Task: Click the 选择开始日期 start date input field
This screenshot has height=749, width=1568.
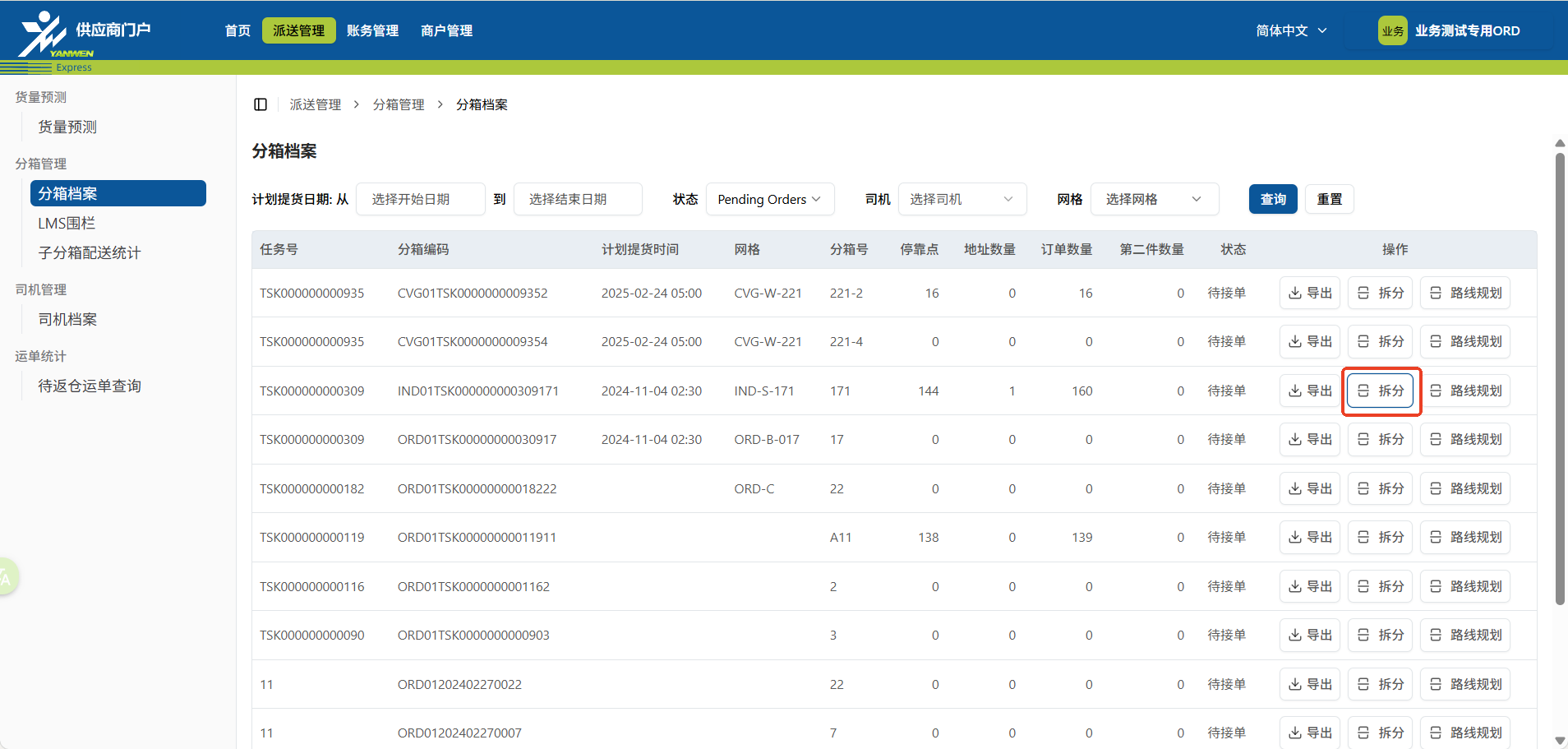Action: [420, 199]
